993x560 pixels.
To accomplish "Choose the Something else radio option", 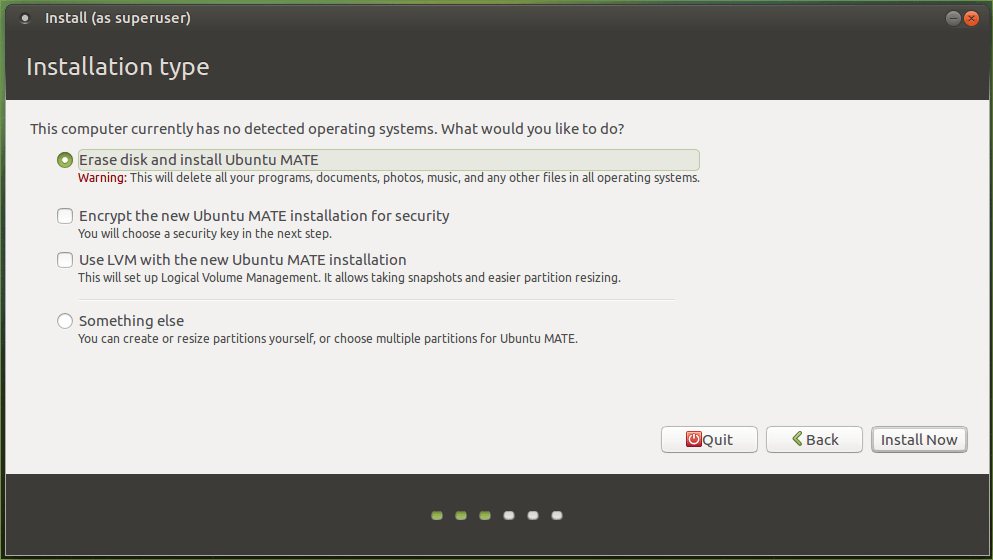I will point(65,321).
